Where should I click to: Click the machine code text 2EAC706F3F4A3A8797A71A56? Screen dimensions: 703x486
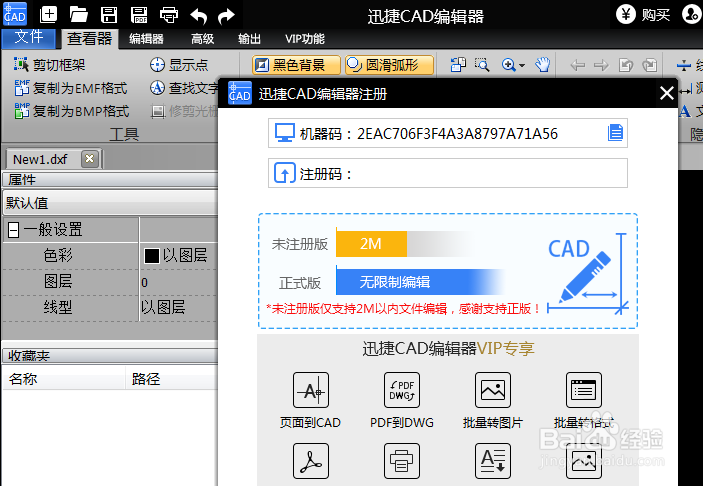(457, 134)
